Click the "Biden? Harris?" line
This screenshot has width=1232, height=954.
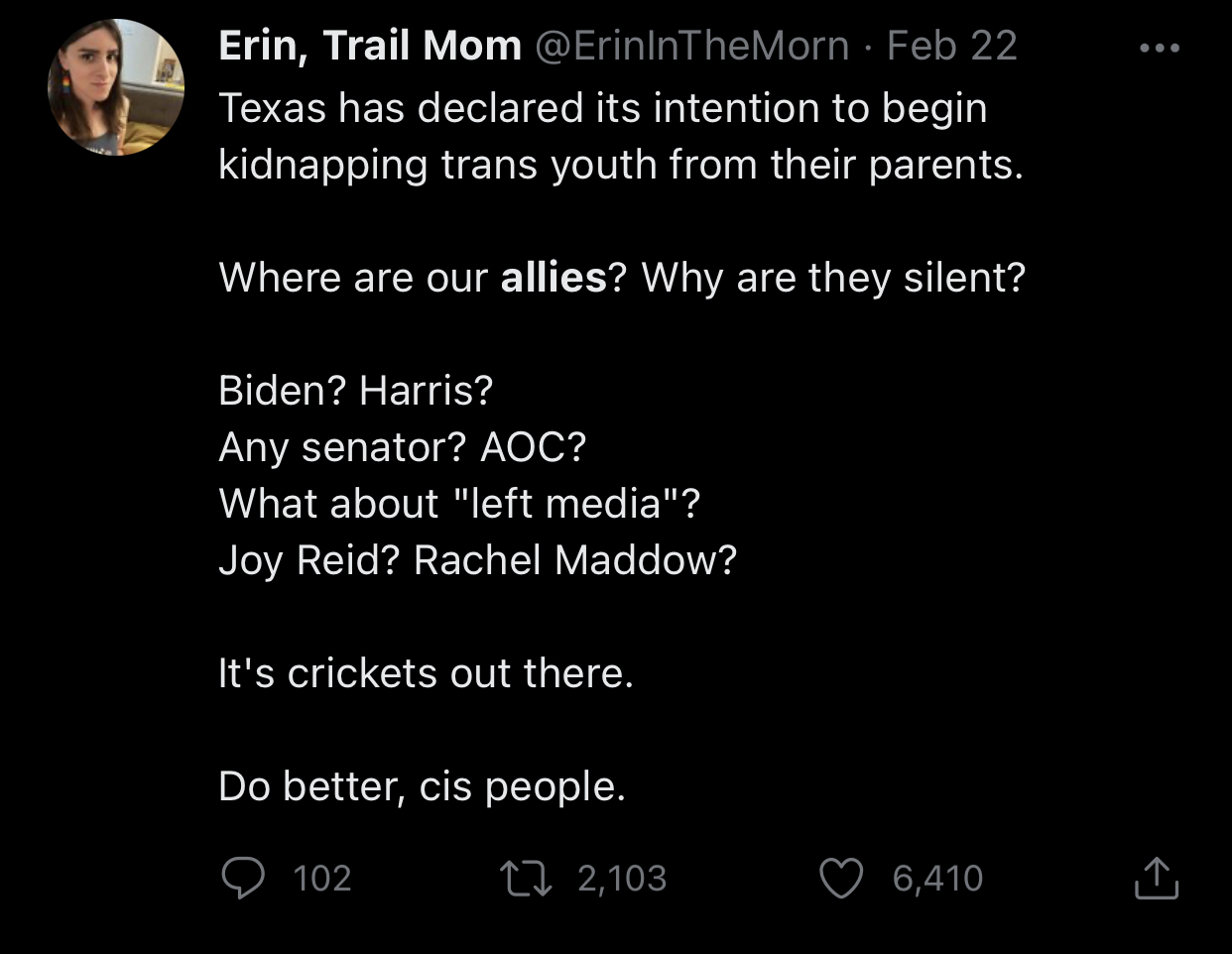(x=355, y=391)
